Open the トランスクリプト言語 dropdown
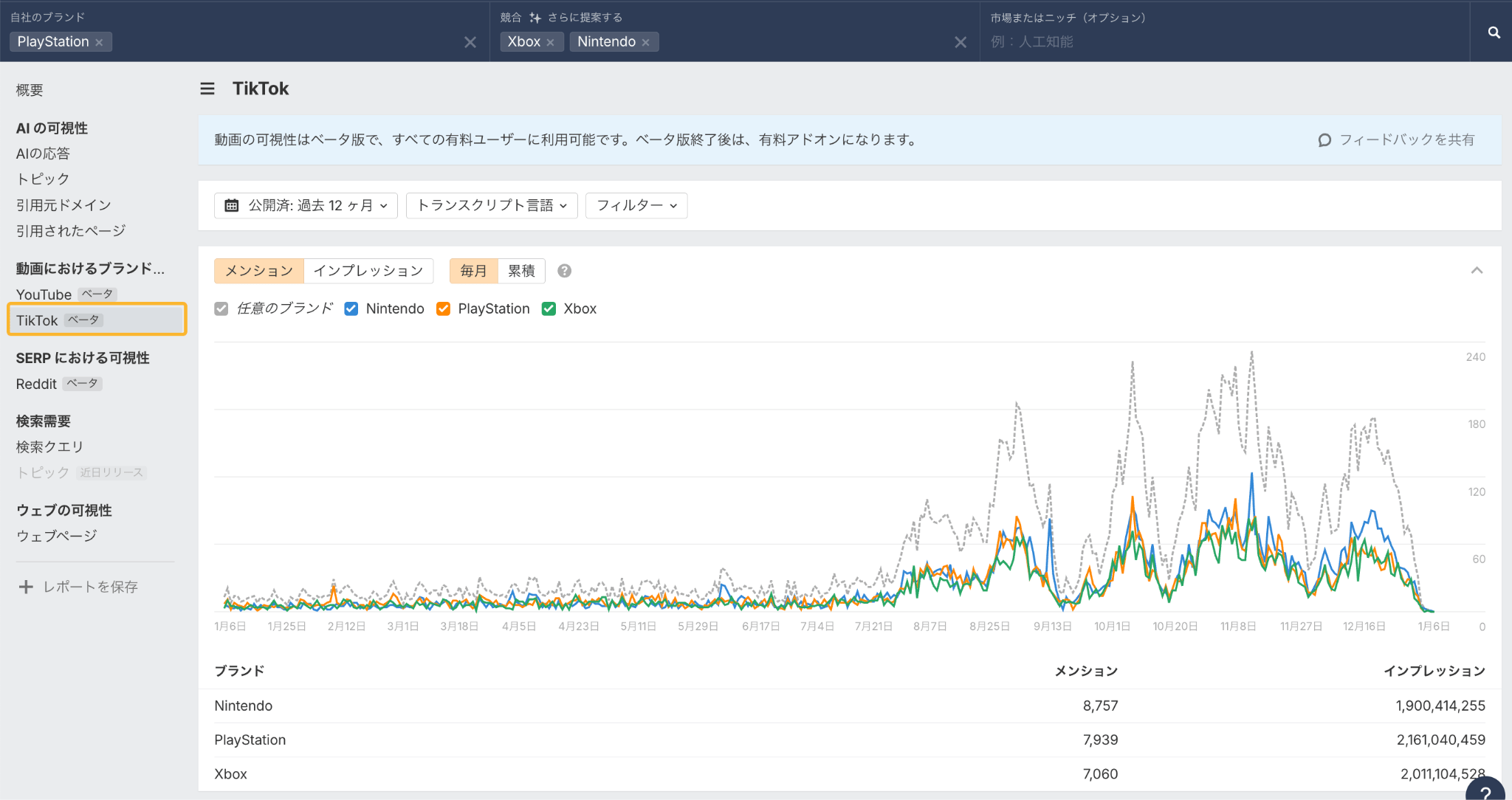Screen dimensions: 1512x800 click(x=491, y=205)
